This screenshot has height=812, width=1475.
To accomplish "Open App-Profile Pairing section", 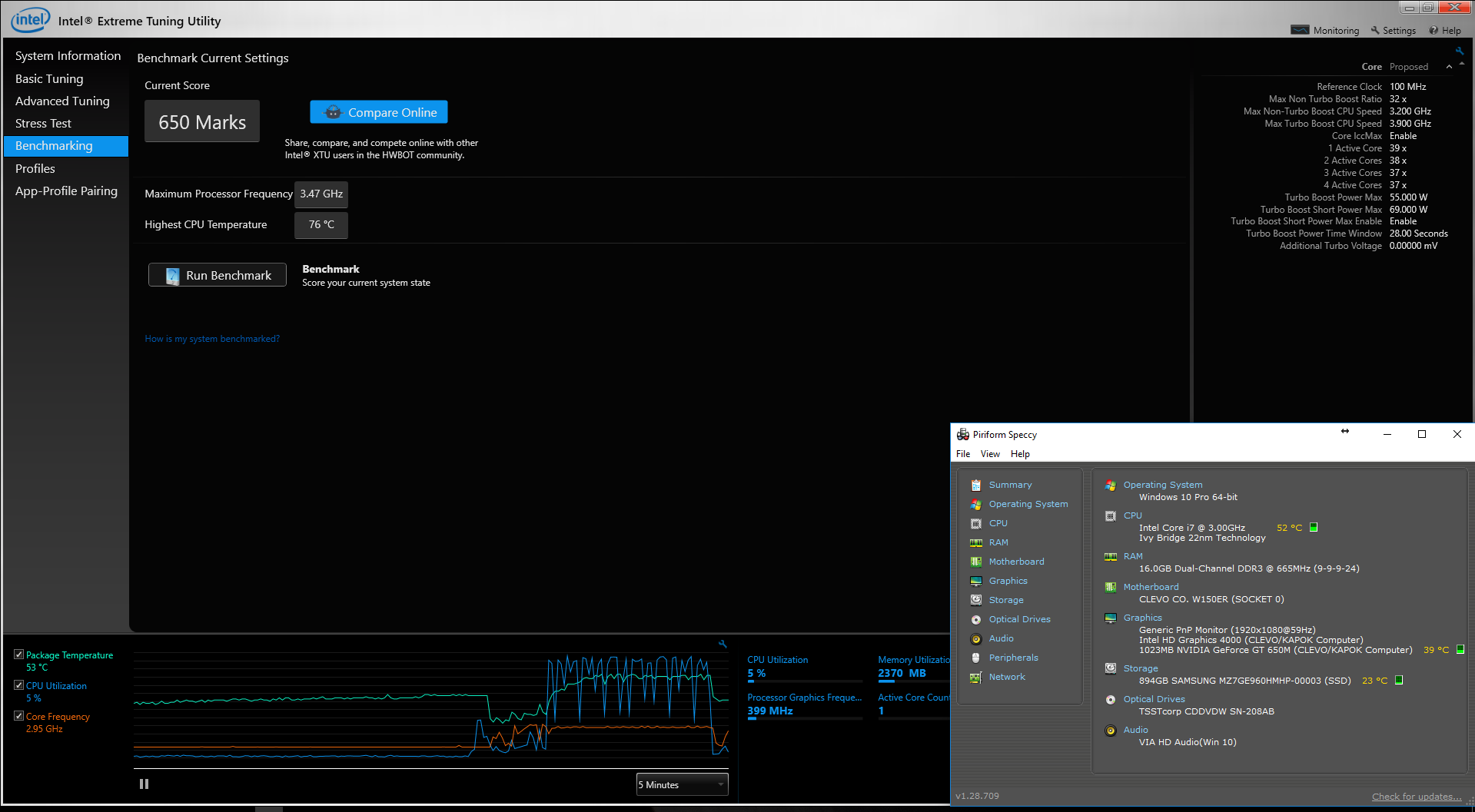I will pos(66,191).
